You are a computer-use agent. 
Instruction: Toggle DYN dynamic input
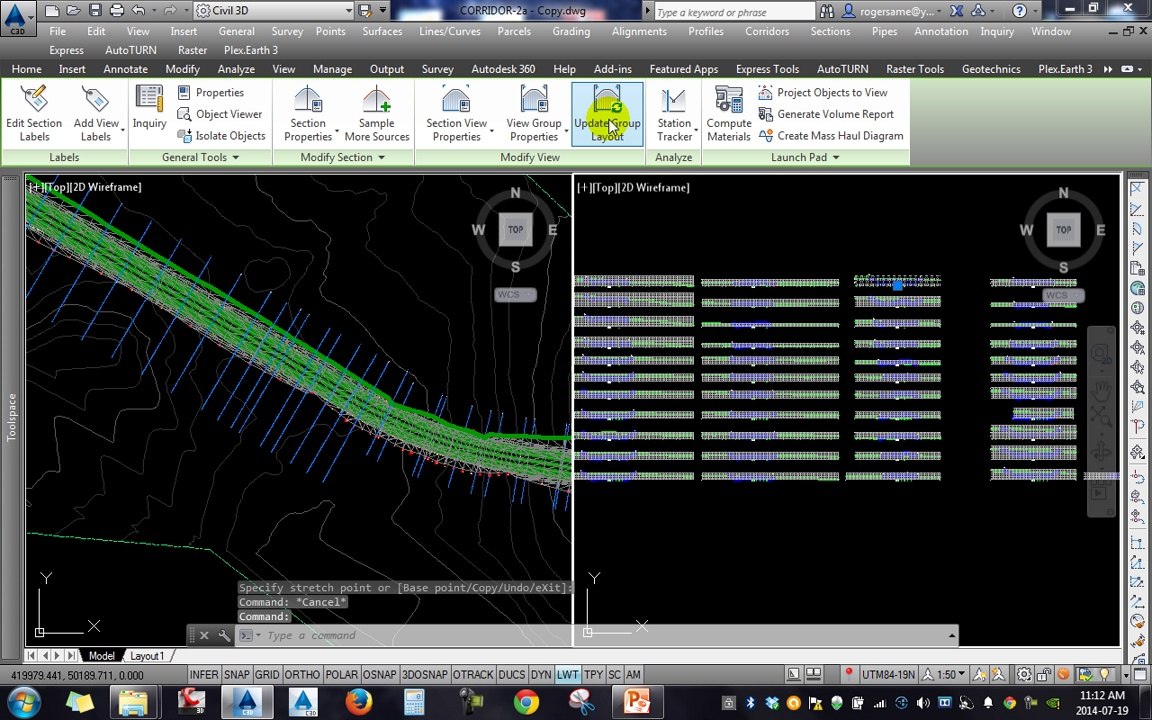click(541, 674)
